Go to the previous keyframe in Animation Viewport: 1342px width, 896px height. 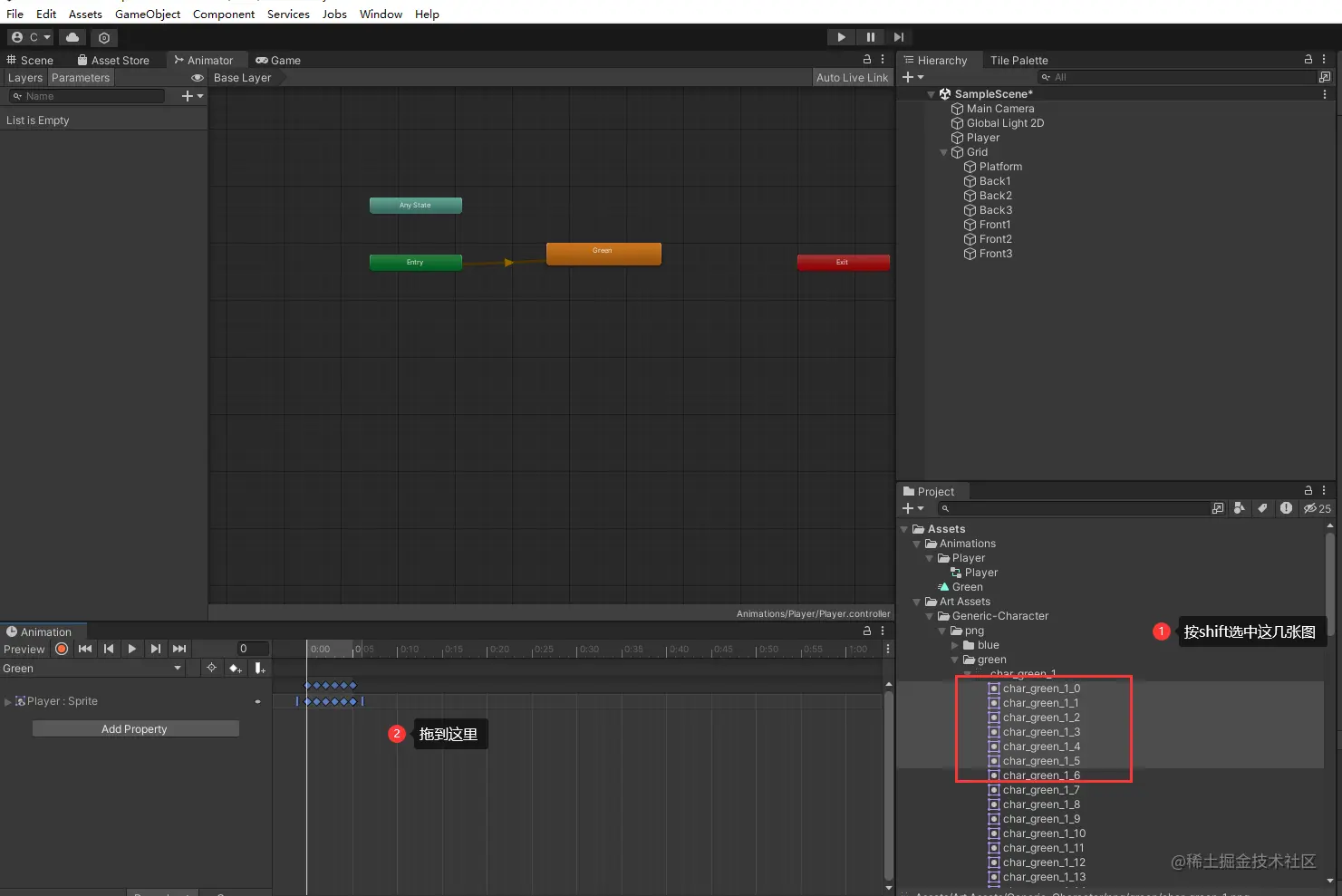pos(109,649)
